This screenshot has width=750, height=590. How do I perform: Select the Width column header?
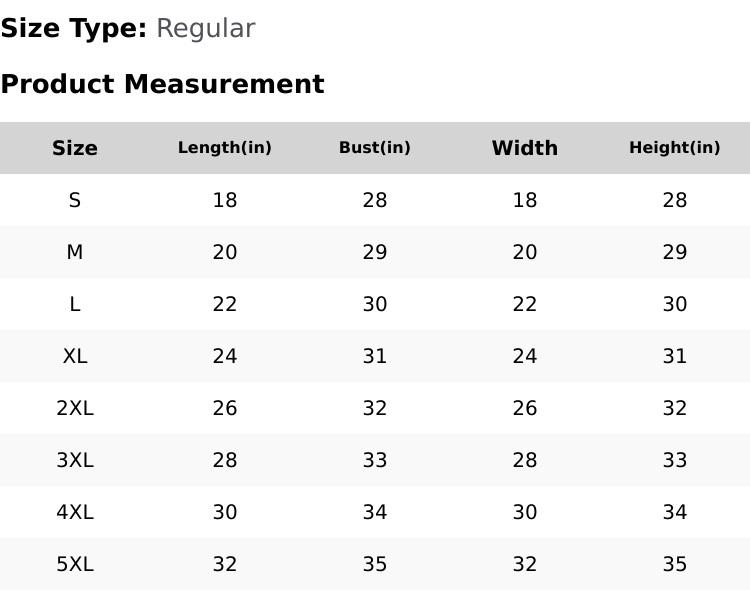click(x=525, y=148)
